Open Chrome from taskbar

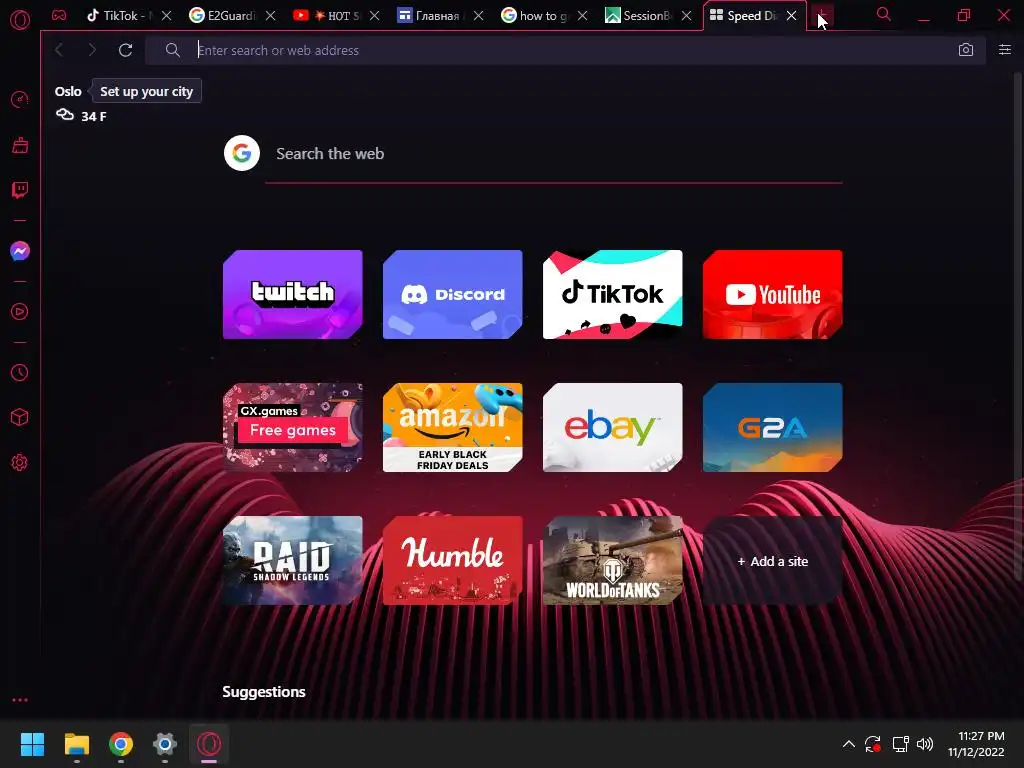click(x=121, y=744)
